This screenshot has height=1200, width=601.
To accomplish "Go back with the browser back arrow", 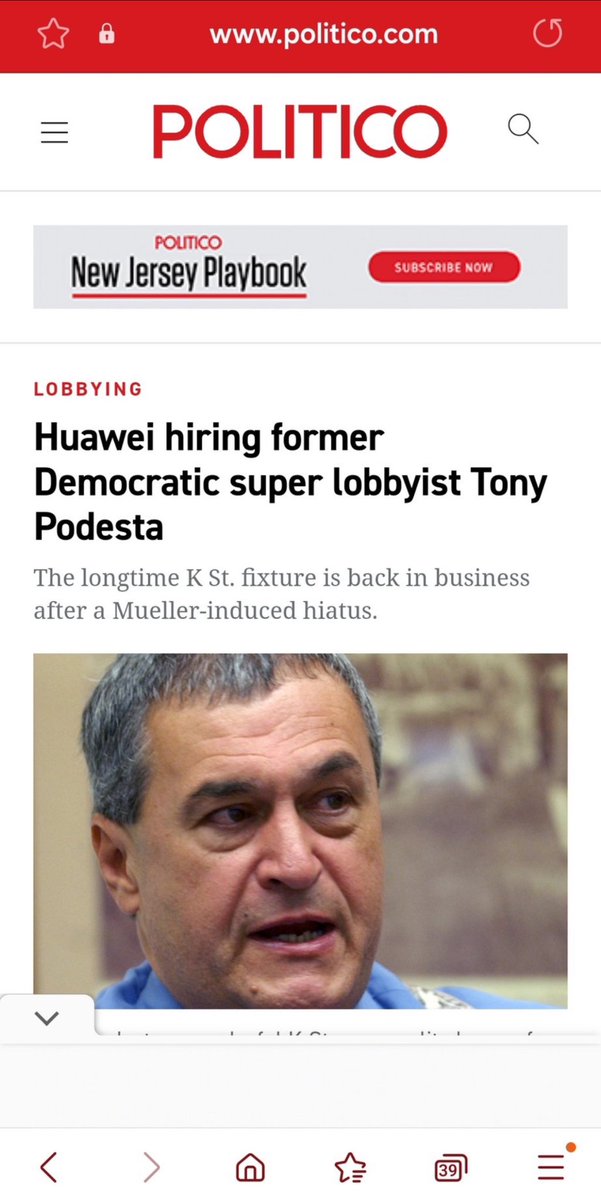I will pyautogui.click(x=48, y=1166).
